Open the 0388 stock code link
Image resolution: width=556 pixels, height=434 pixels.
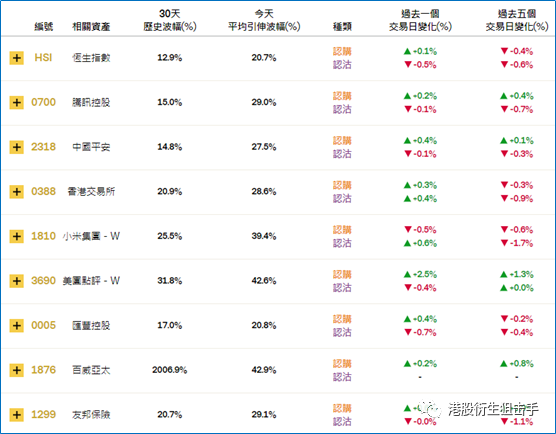(x=43, y=191)
